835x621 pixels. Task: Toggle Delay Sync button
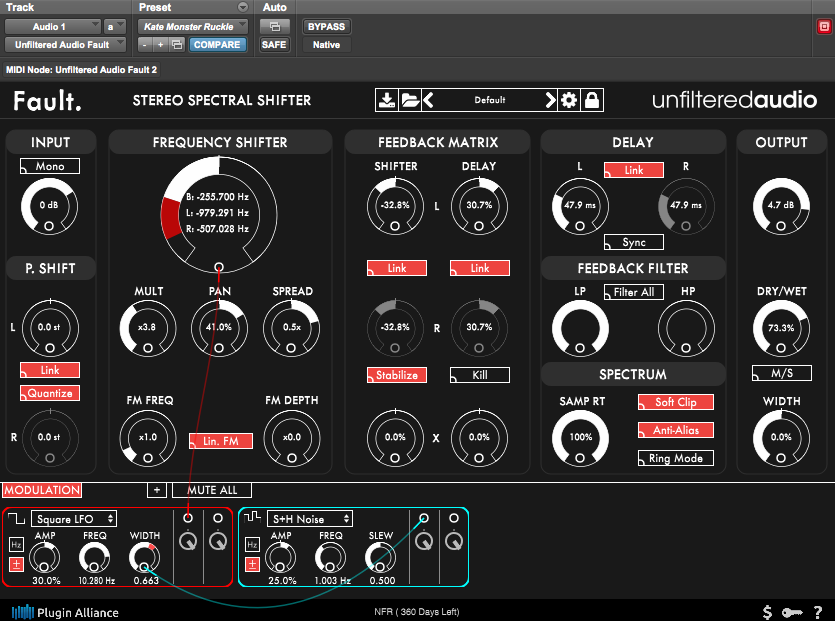(x=634, y=242)
